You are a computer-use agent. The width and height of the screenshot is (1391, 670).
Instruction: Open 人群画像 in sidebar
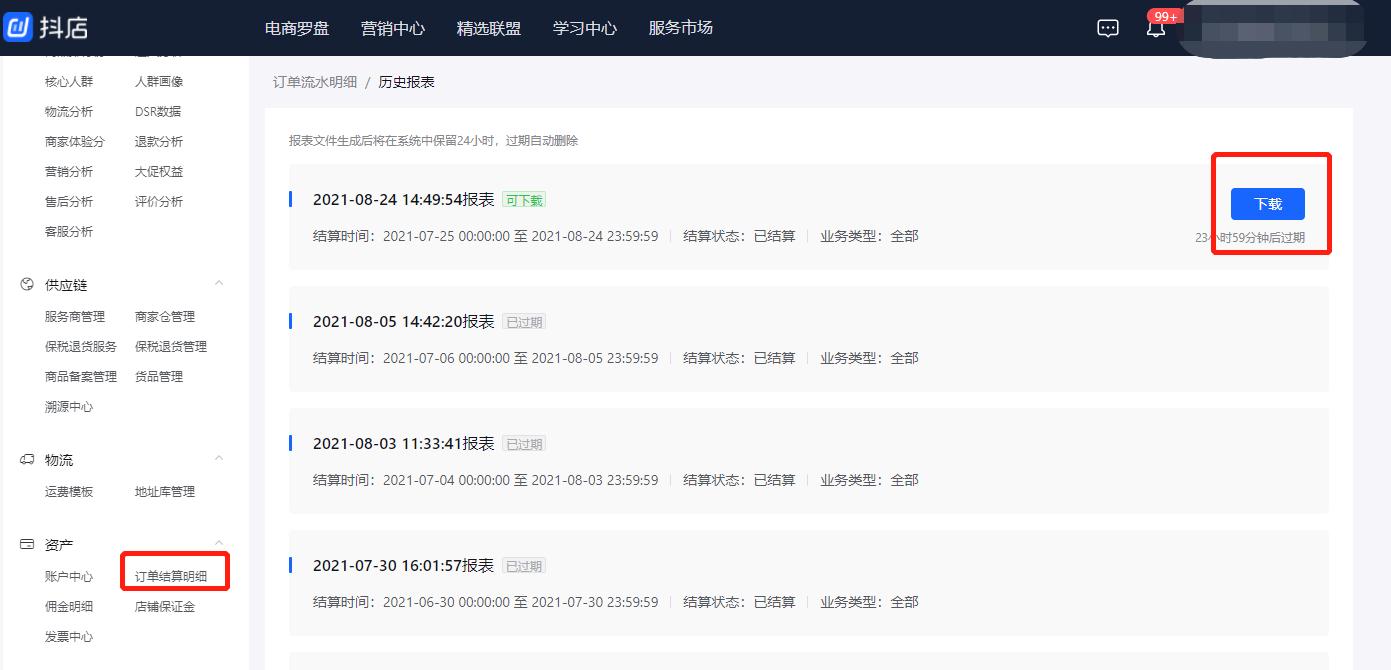pos(159,81)
